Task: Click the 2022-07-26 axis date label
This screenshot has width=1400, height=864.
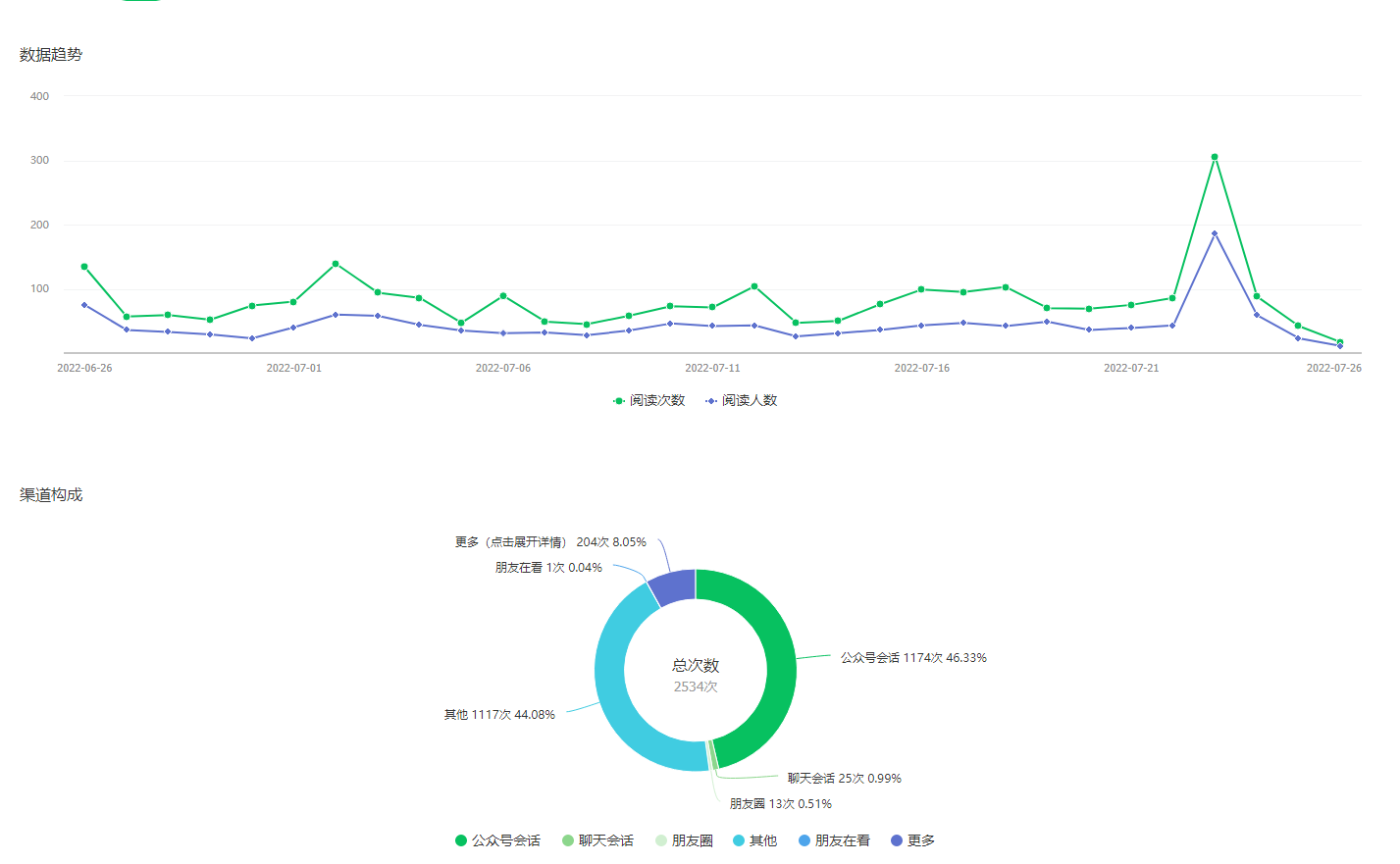Action: (x=1334, y=369)
